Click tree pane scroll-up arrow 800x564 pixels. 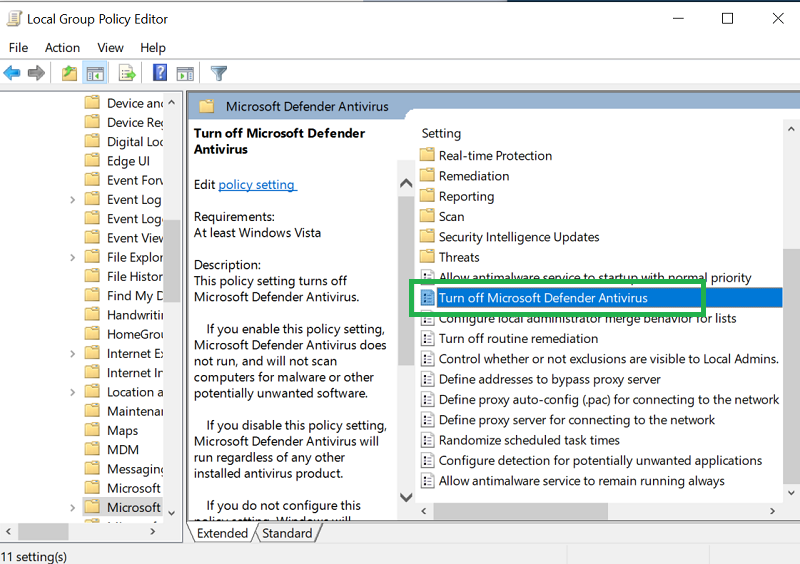[172, 102]
